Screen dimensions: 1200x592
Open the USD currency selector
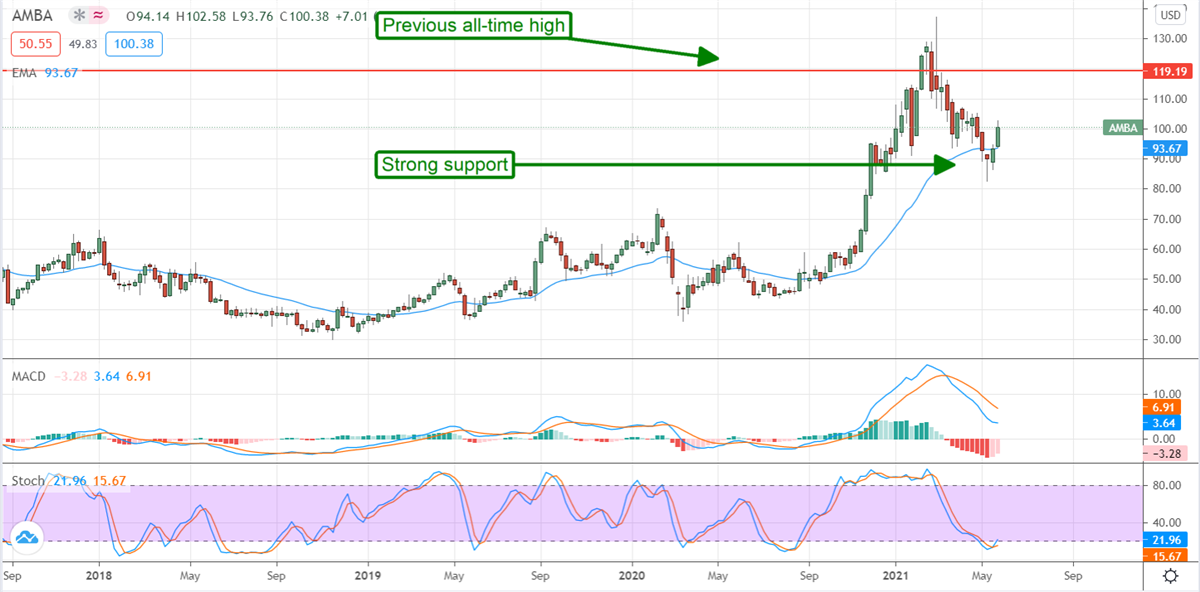pos(1170,16)
